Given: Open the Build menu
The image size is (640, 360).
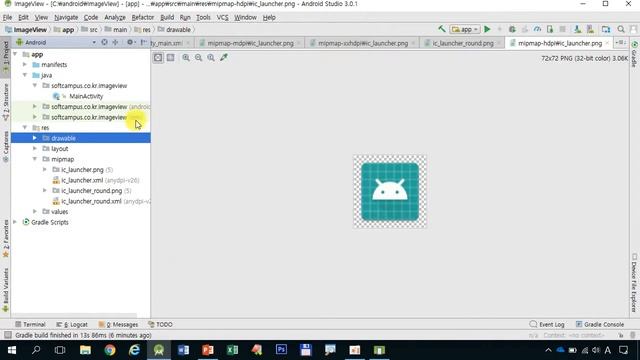Looking at the screenshot, I should 167,18.
